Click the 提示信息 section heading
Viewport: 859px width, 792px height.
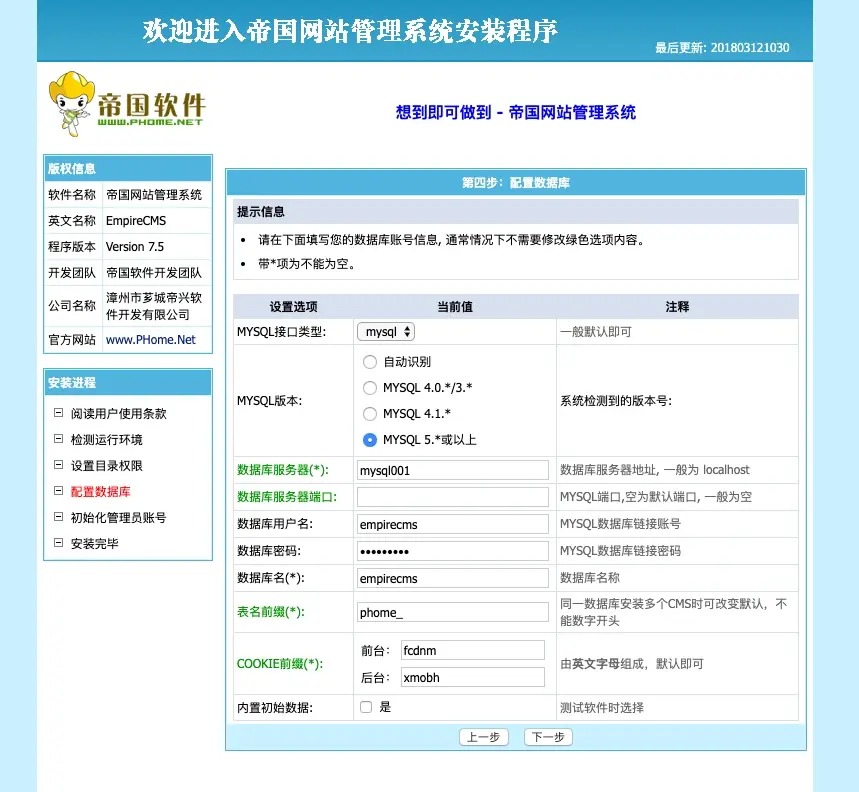(261, 211)
